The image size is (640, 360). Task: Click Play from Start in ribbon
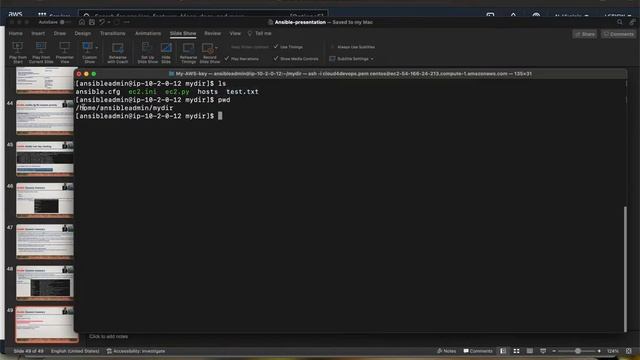coord(18,52)
